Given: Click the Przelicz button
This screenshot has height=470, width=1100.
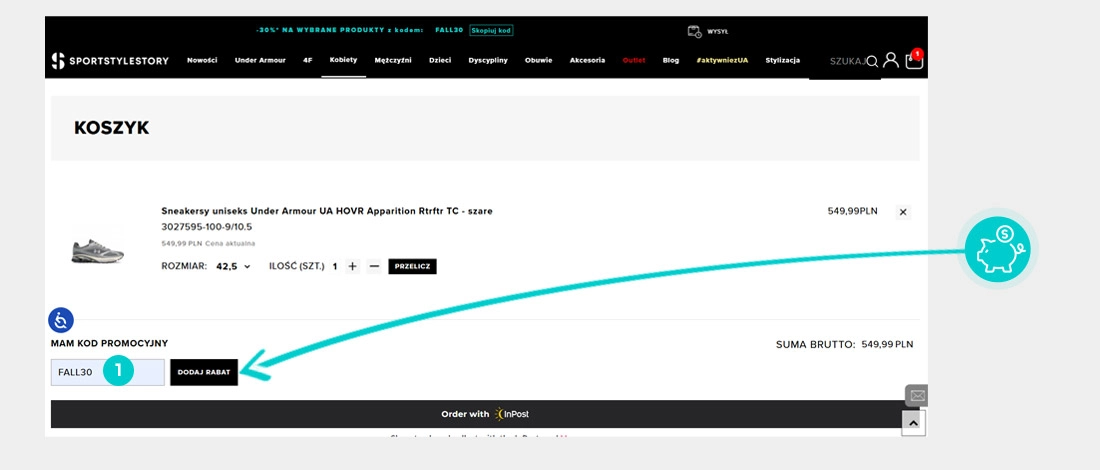Looking at the screenshot, I should tap(412, 267).
